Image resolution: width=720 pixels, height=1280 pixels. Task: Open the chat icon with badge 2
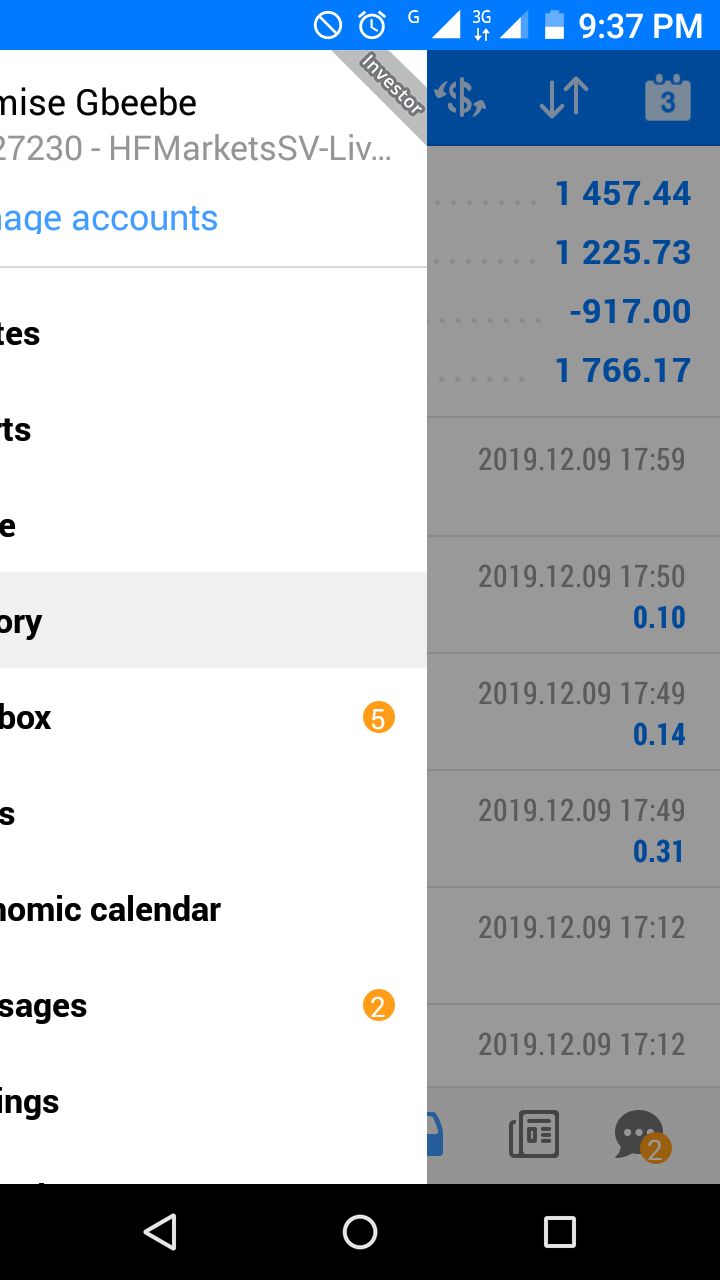[x=641, y=1136]
